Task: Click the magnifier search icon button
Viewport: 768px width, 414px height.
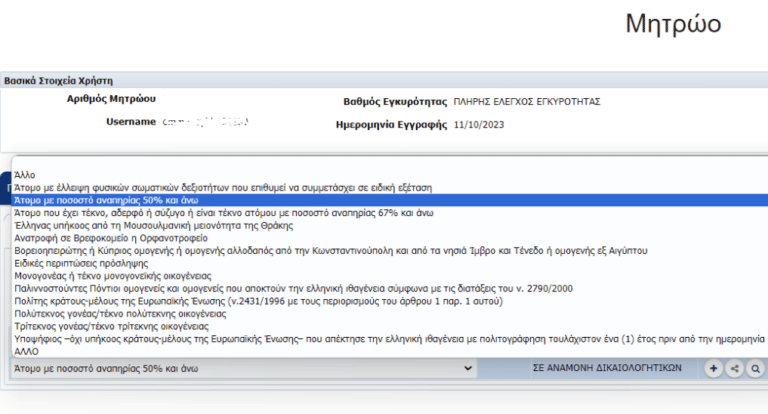Action: pyautogui.click(x=755, y=368)
